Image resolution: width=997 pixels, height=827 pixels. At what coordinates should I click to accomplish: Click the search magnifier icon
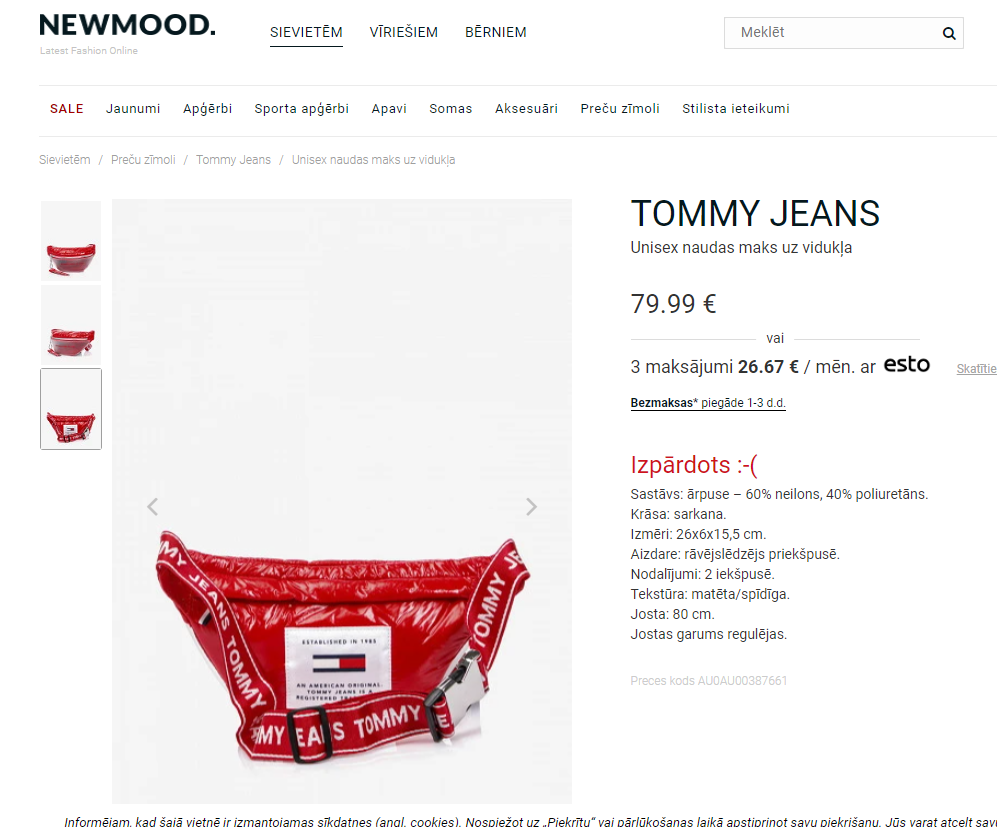tap(949, 33)
